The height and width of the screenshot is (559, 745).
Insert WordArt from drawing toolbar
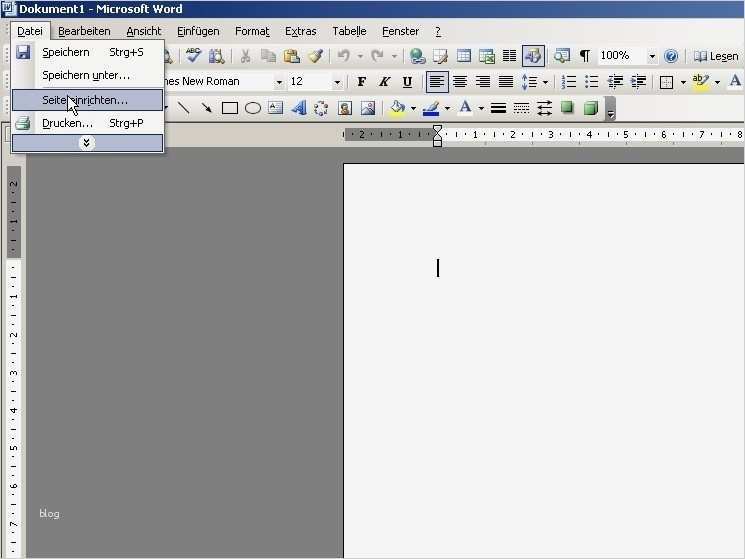pyautogui.click(x=299, y=108)
